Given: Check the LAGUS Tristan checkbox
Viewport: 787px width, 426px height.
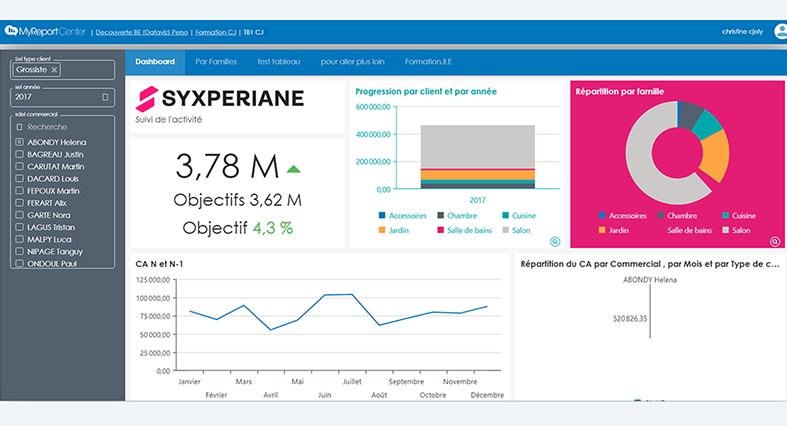Looking at the screenshot, I should tap(19, 227).
